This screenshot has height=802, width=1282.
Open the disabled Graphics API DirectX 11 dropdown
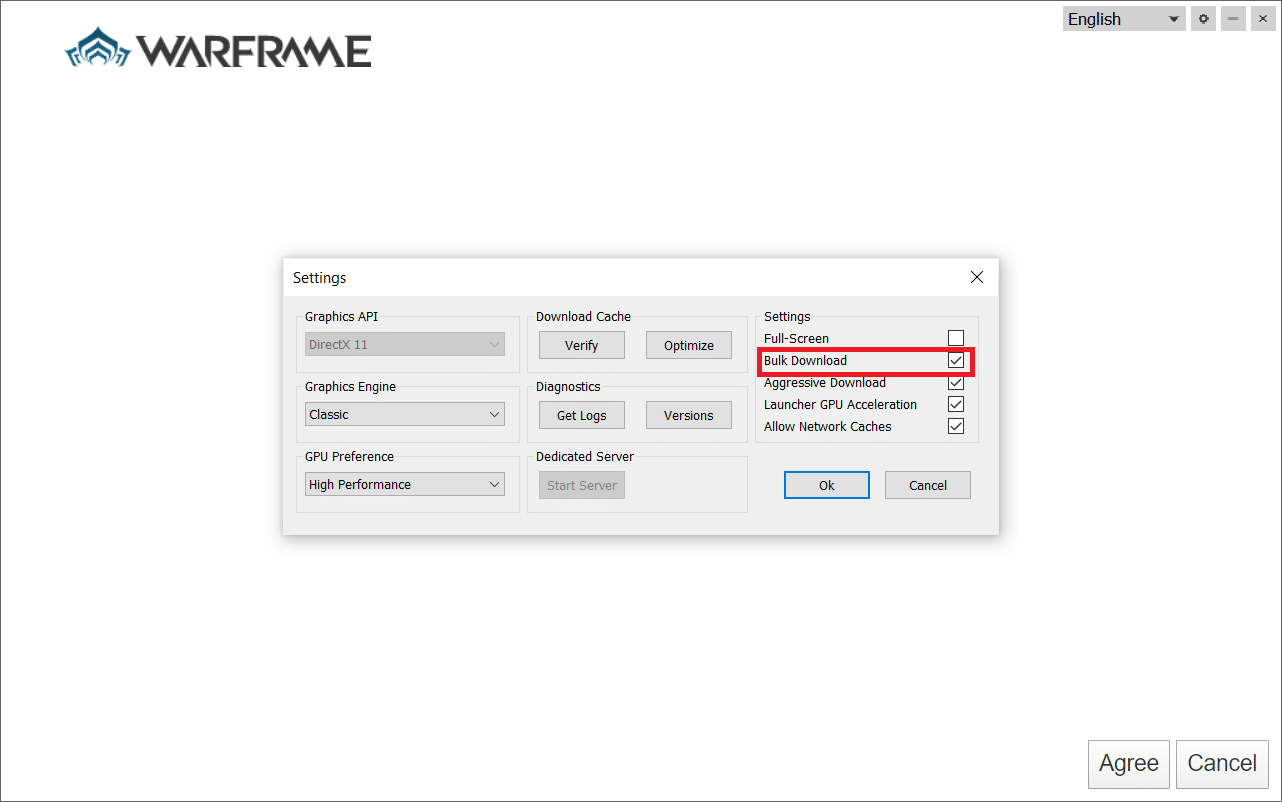click(x=405, y=345)
